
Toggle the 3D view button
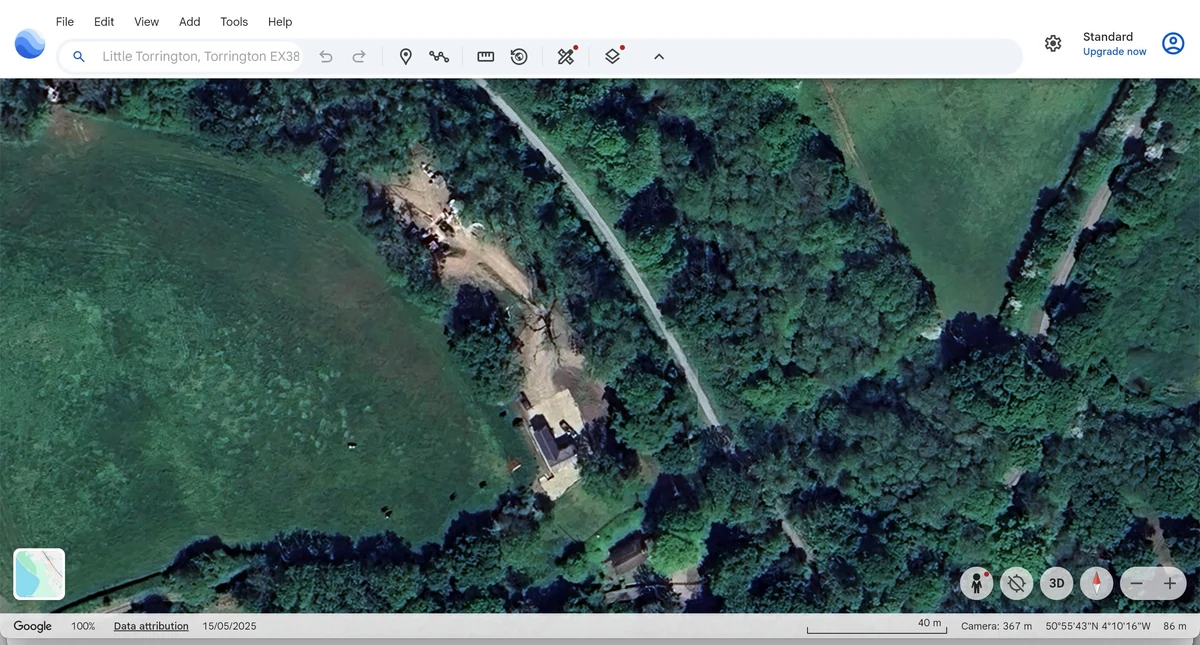click(1056, 583)
